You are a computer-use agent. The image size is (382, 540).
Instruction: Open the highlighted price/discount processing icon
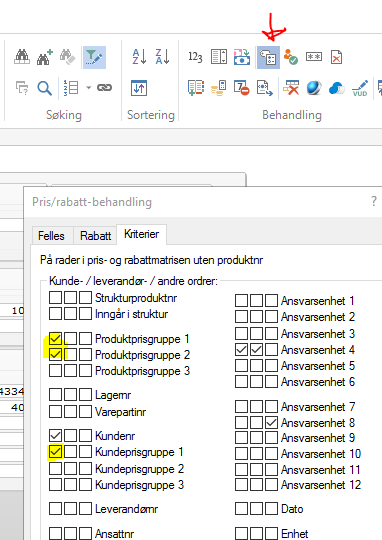click(x=268, y=57)
